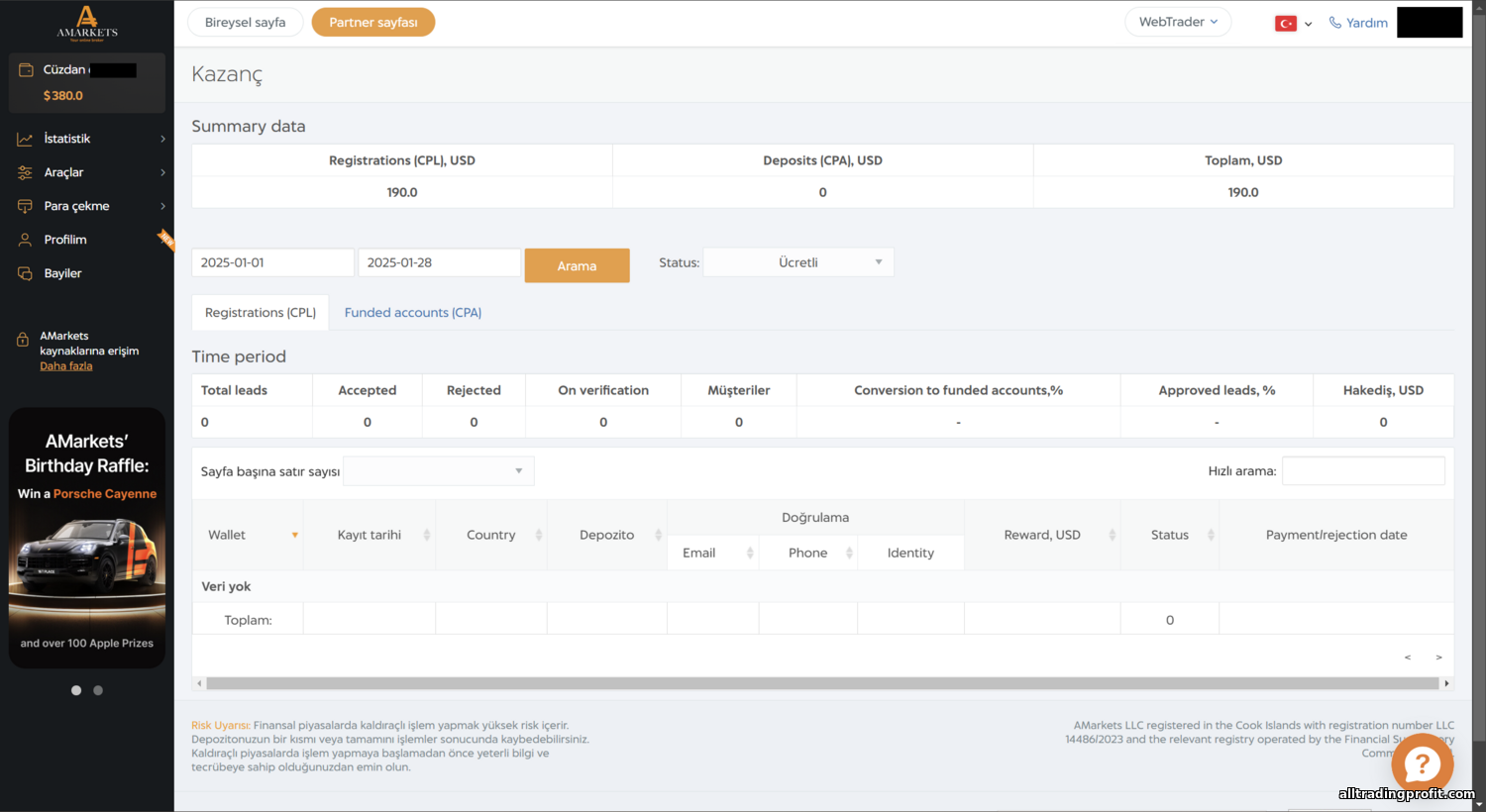Open the İstatistik chart icon menu
The image size is (1486, 812).
click(25, 139)
